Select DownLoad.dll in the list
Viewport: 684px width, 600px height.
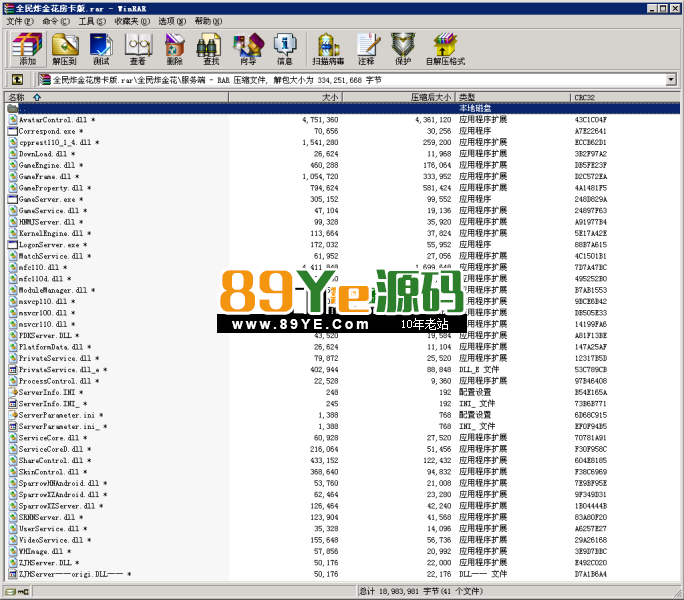pos(342,154)
